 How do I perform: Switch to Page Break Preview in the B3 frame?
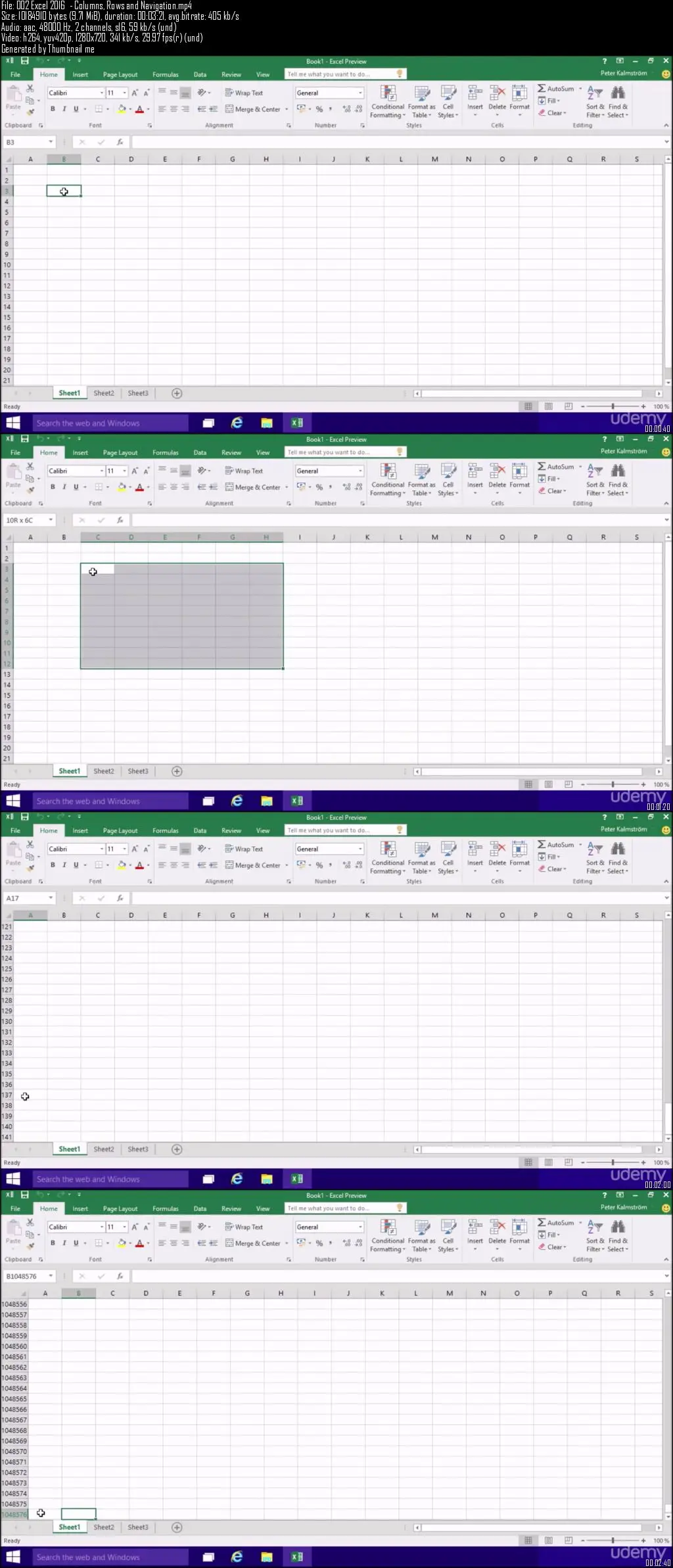569,406
